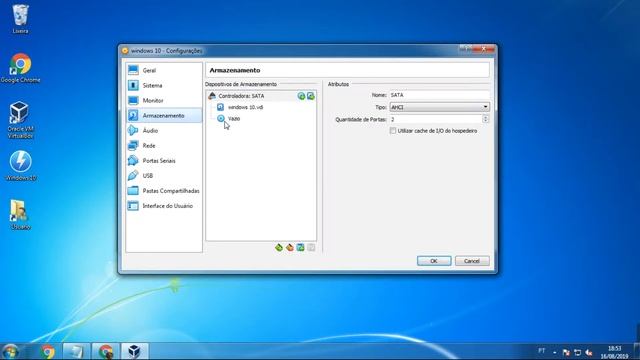This screenshot has width=640, height=360.
Task: Open the Rede settings category
Action: point(164,146)
